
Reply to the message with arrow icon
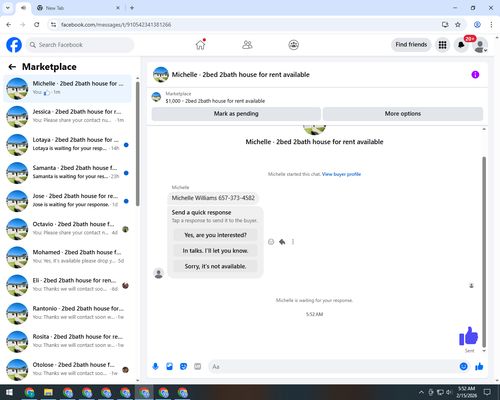click(x=282, y=242)
